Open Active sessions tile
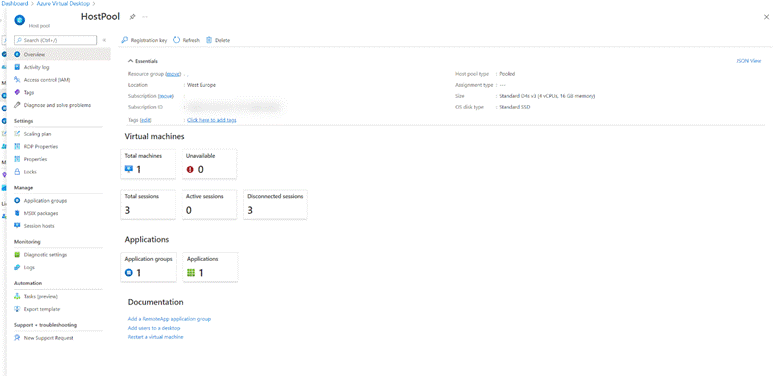Viewport: 780px width, 376px height. (209, 204)
